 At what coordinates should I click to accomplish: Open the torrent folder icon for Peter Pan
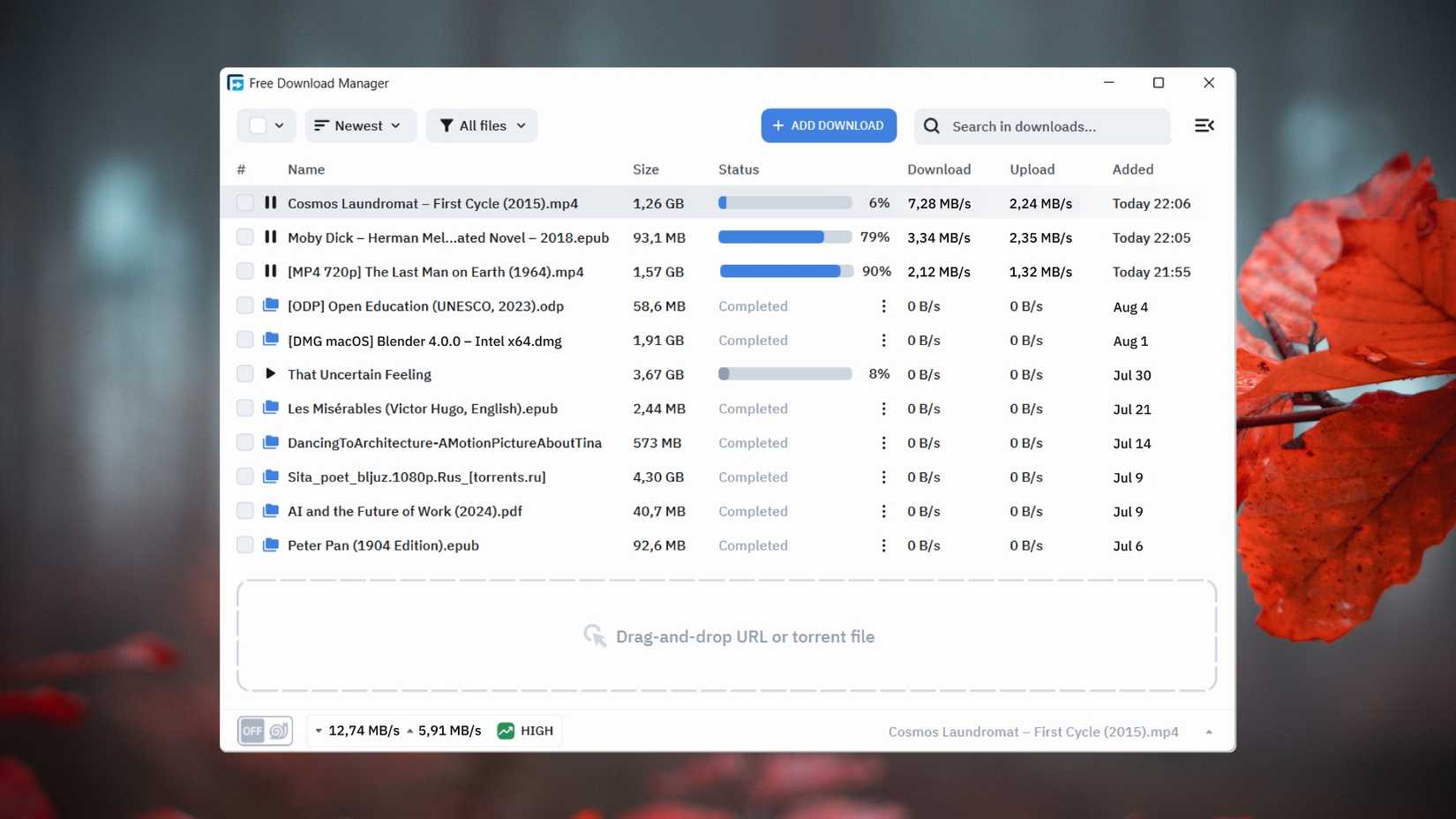[x=270, y=545]
